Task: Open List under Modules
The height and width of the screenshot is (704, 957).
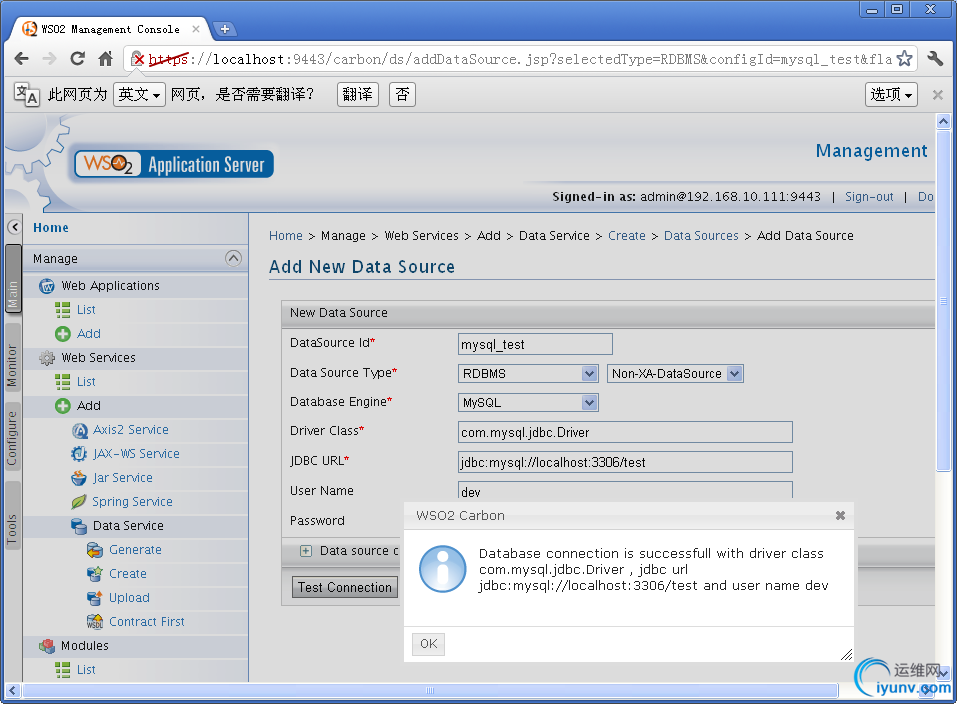Action: coord(86,670)
